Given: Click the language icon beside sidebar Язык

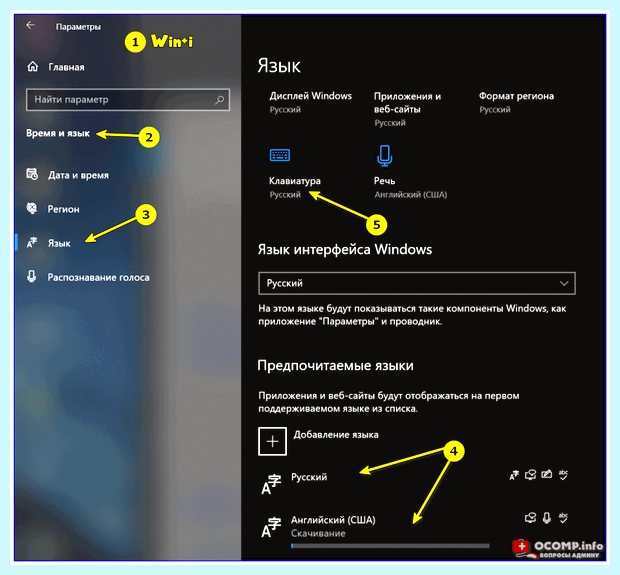Looking at the screenshot, I should (32, 242).
